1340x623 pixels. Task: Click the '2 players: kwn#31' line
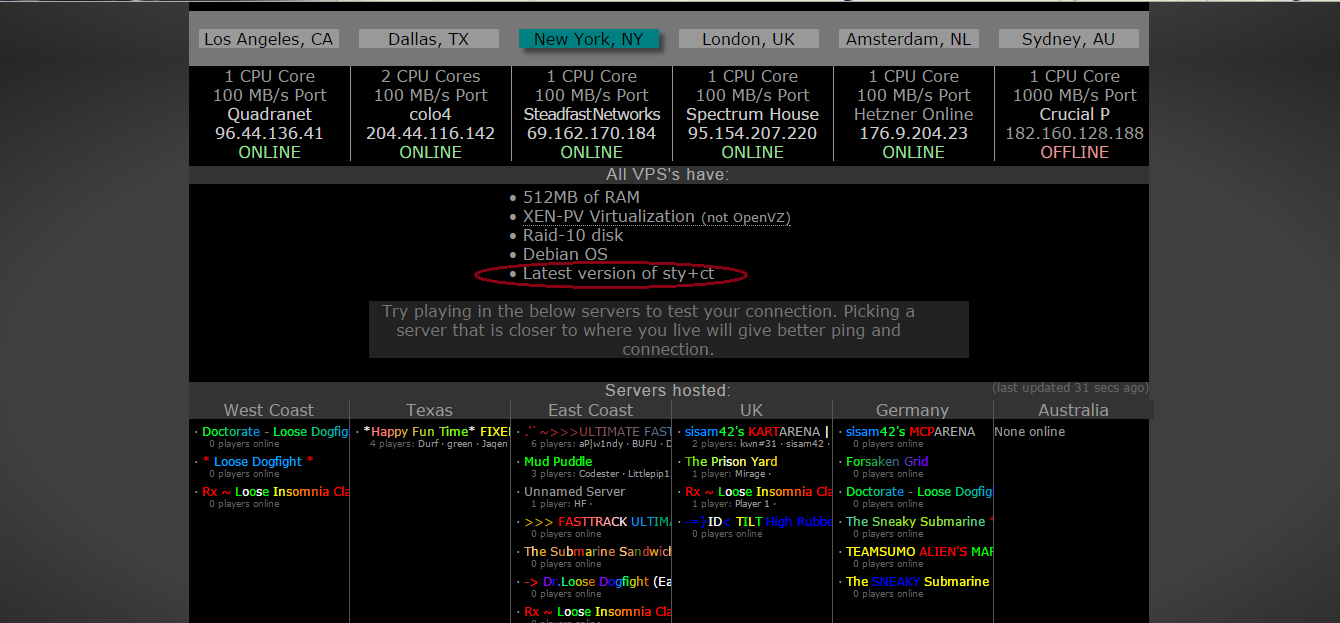(x=758, y=444)
